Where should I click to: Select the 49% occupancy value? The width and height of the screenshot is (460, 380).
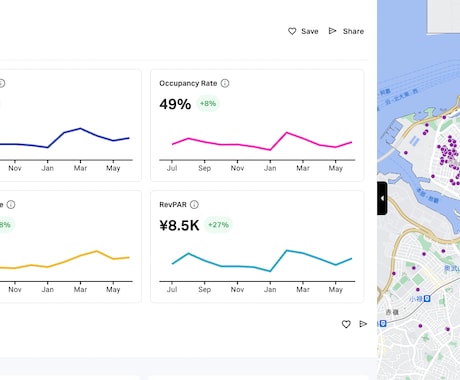click(175, 104)
